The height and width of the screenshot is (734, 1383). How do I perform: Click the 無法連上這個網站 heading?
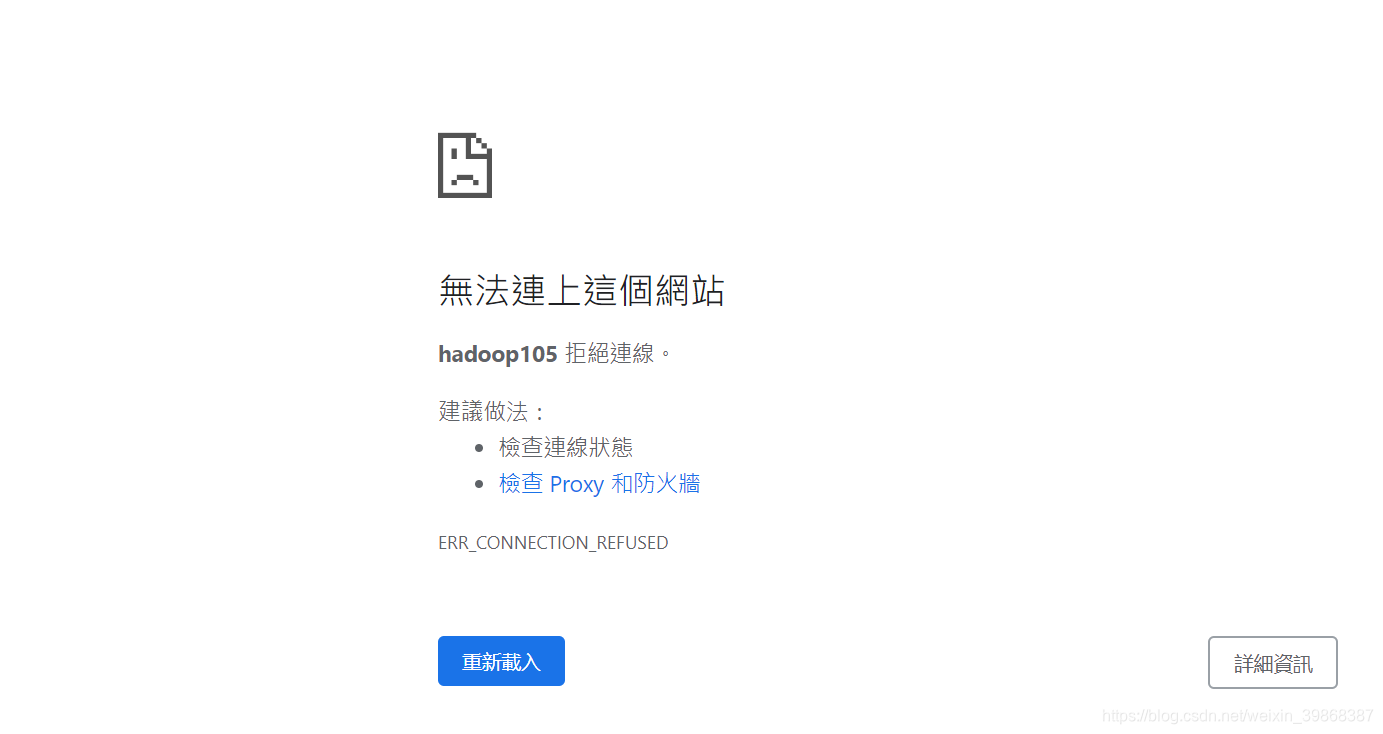[x=581, y=291]
